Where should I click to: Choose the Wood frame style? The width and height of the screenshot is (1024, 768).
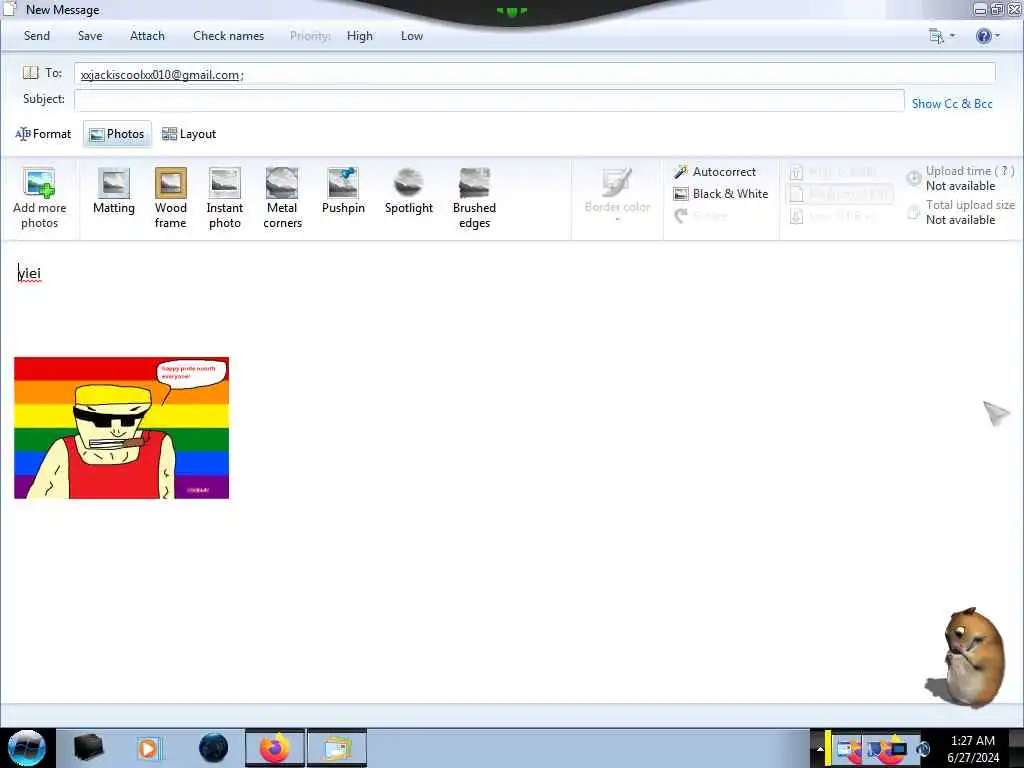point(170,198)
